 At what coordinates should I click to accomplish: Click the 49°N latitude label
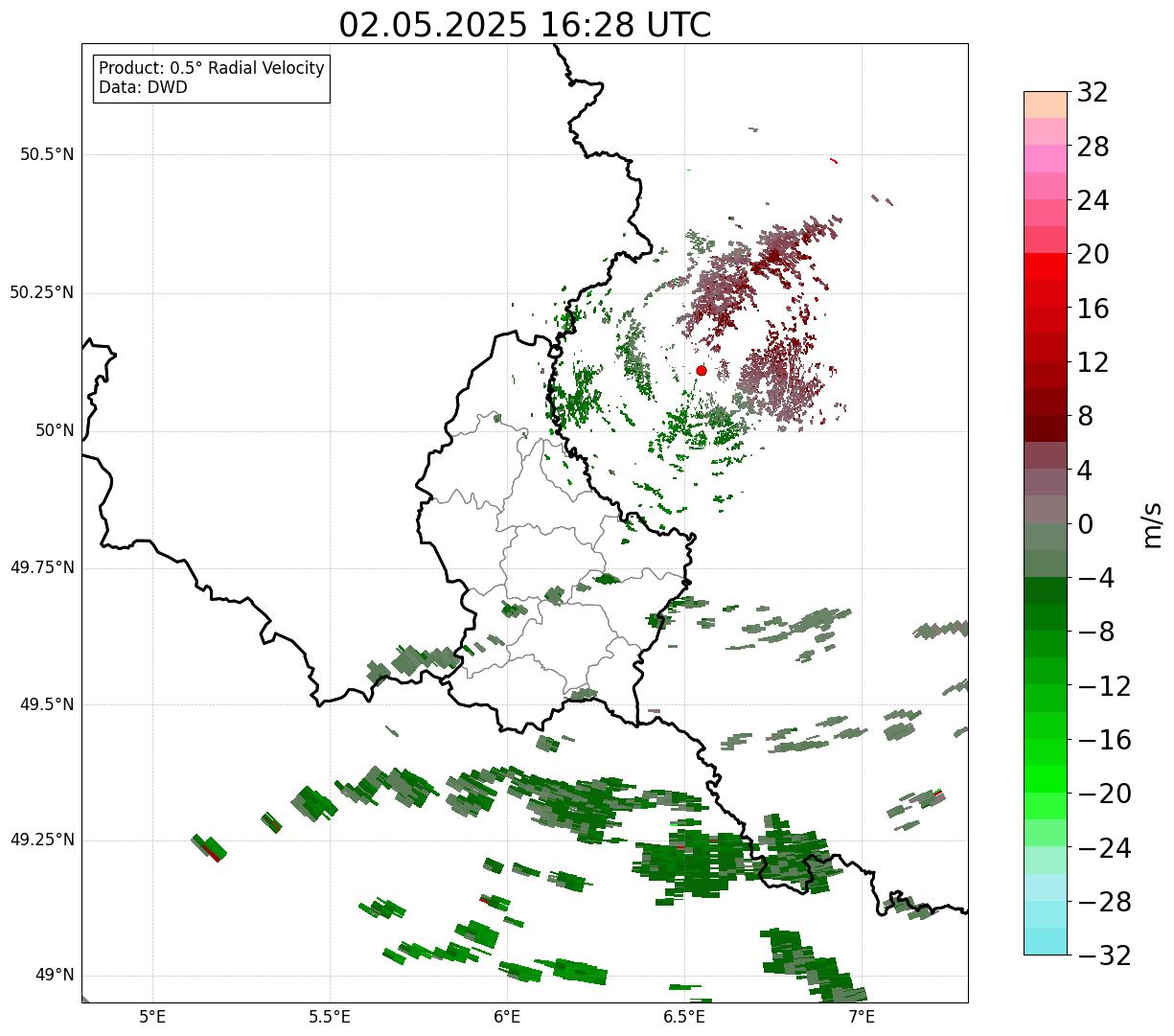(54, 976)
